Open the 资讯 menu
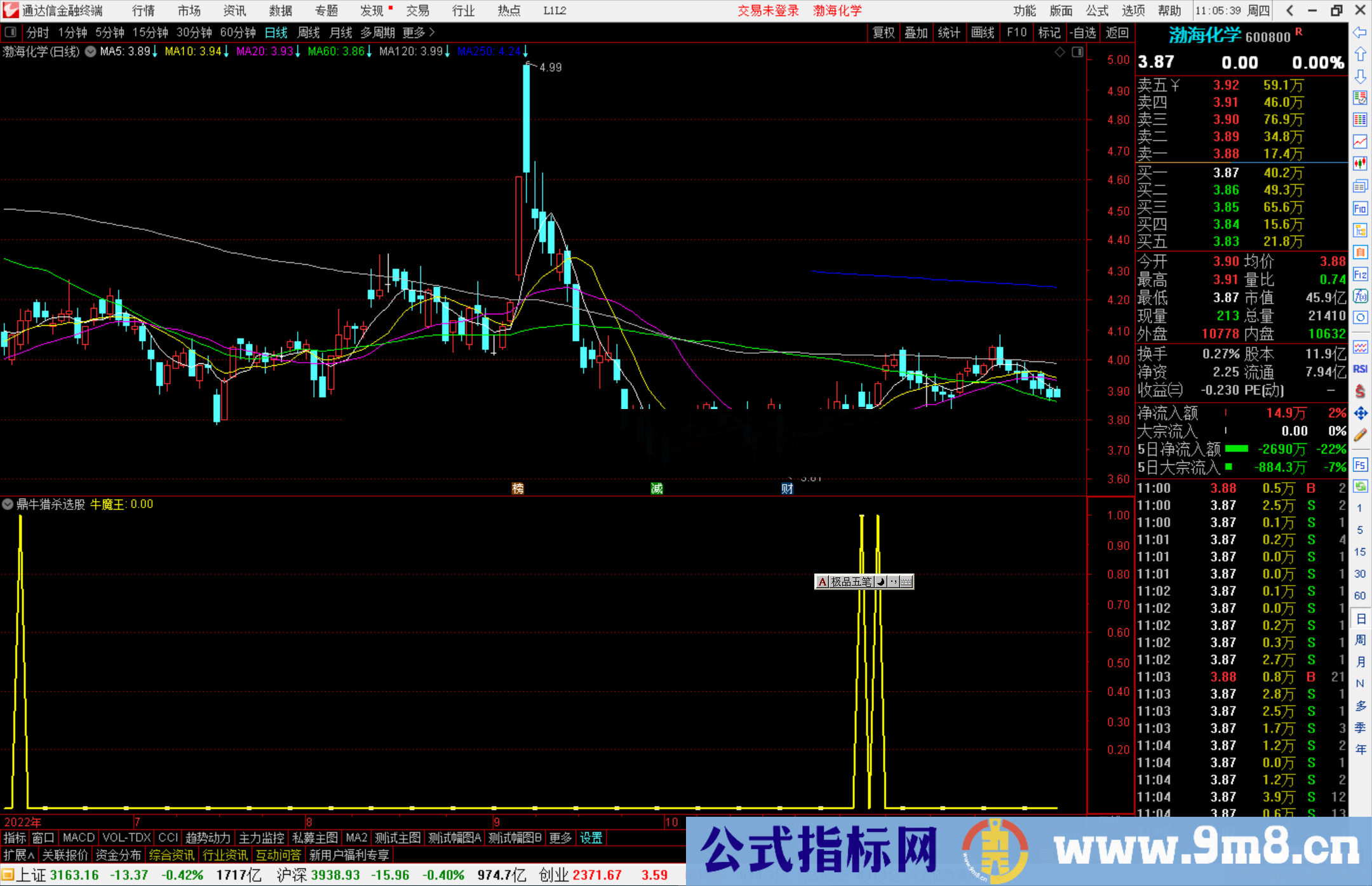The width and height of the screenshot is (1372, 886). pos(234,11)
